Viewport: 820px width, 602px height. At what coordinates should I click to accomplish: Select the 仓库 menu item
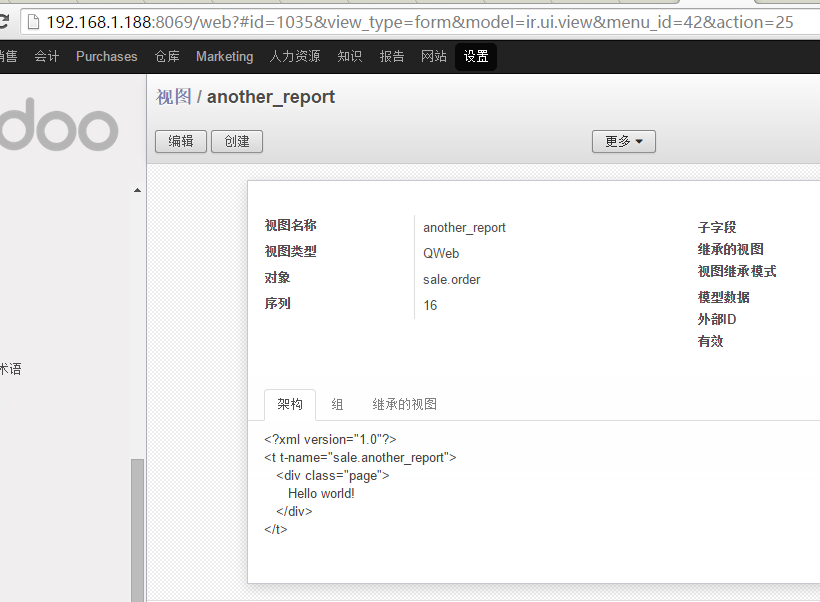coord(167,57)
